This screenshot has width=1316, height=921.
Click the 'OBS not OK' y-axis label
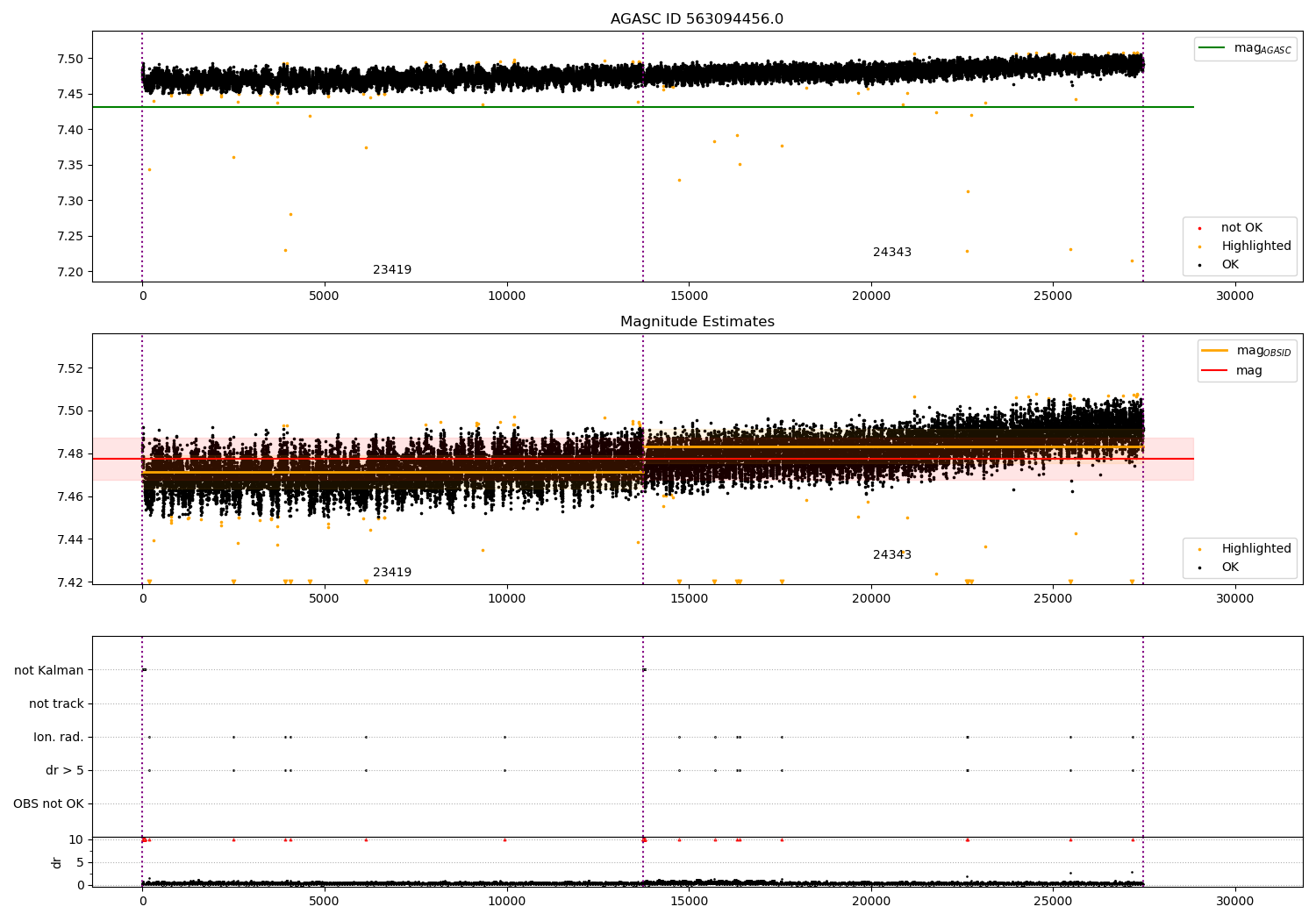(x=48, y=804)
